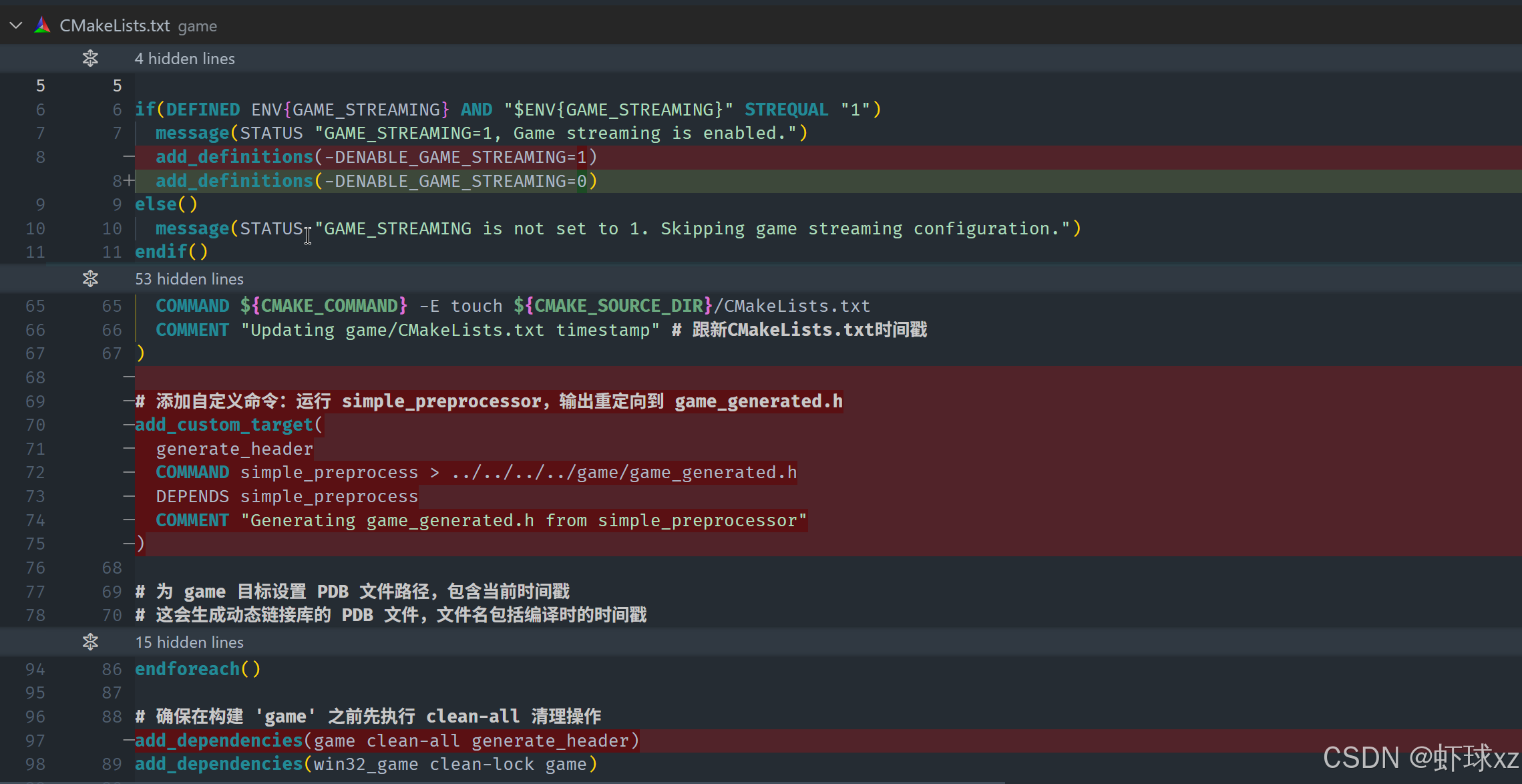Click the plus marker on added line 8

click(x=129, y=181)
